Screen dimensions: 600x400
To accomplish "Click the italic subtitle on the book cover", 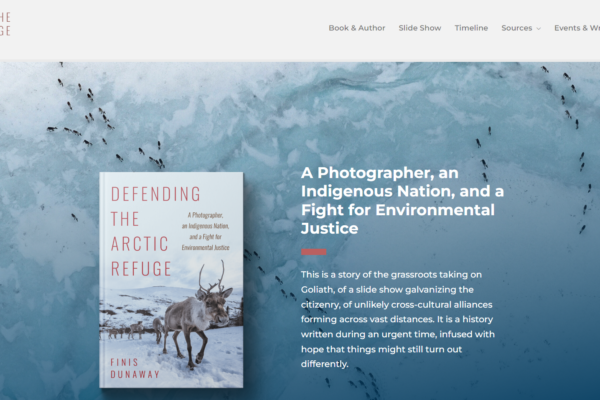I will (205, 231).
